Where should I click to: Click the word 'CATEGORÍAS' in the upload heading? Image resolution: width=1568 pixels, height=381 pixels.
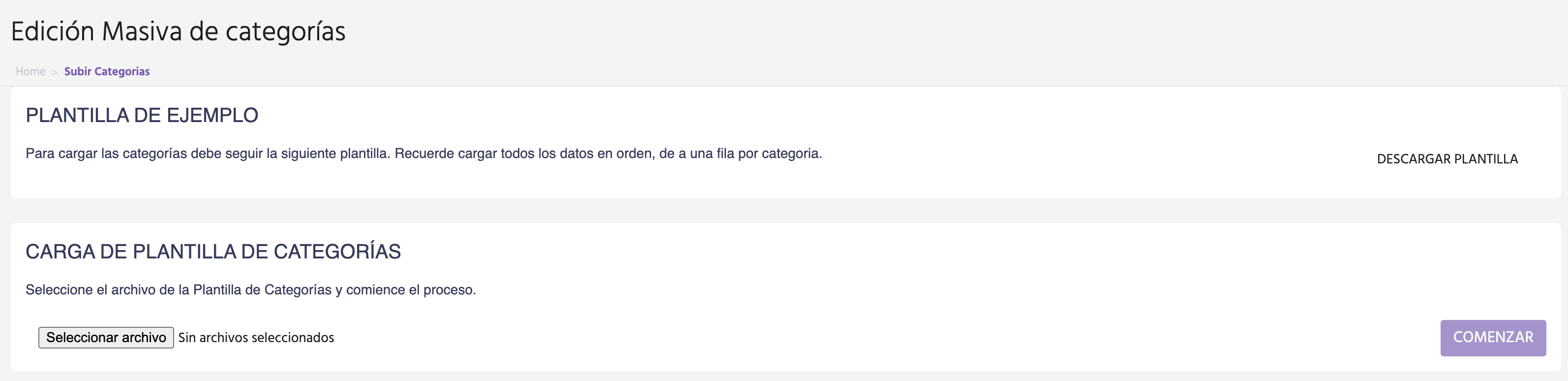(336, 252)
